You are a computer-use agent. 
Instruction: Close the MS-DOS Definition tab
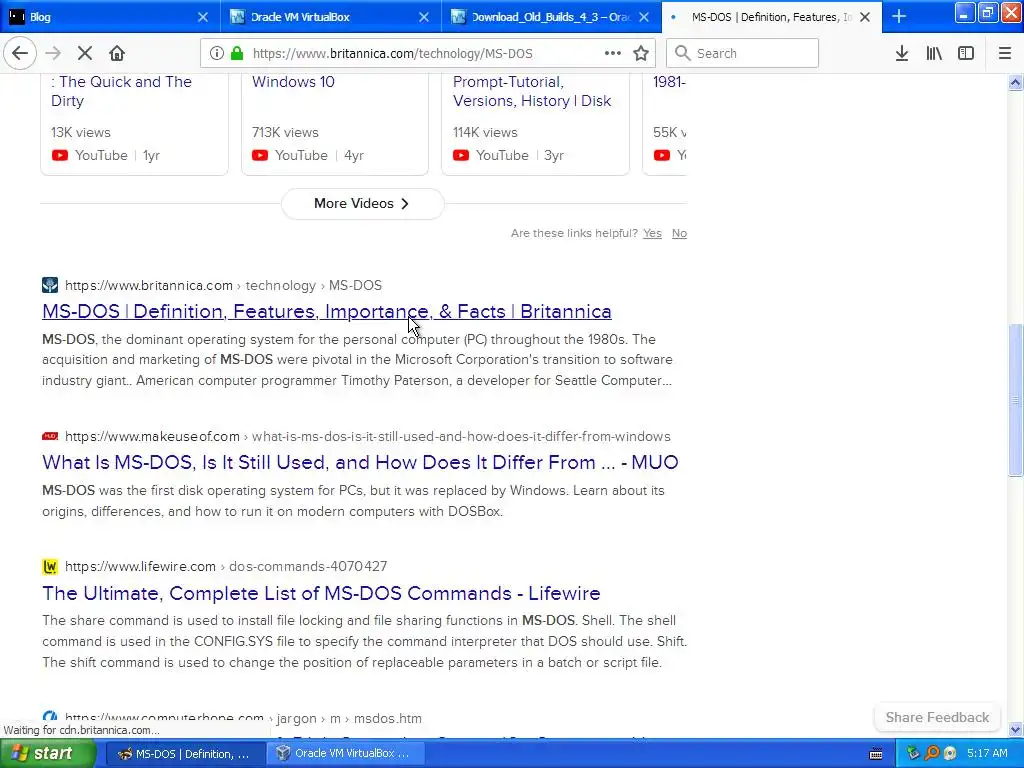pyautogui.click(x=865, y=17)
